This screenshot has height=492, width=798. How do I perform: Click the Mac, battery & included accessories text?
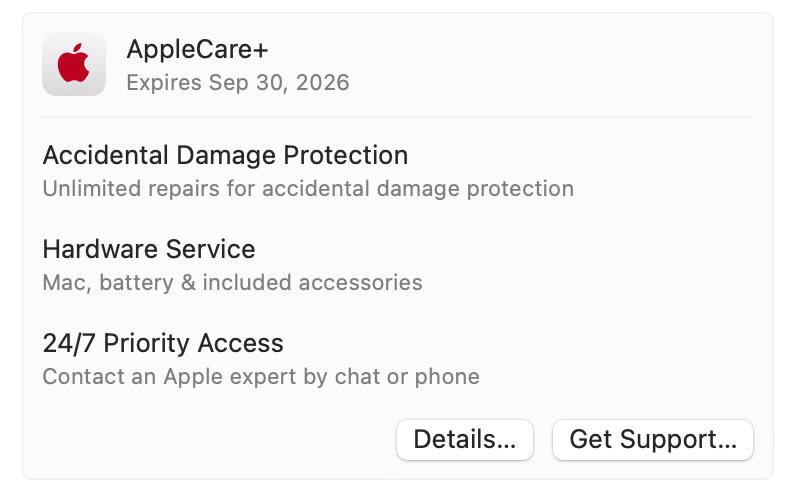[232, 282]
